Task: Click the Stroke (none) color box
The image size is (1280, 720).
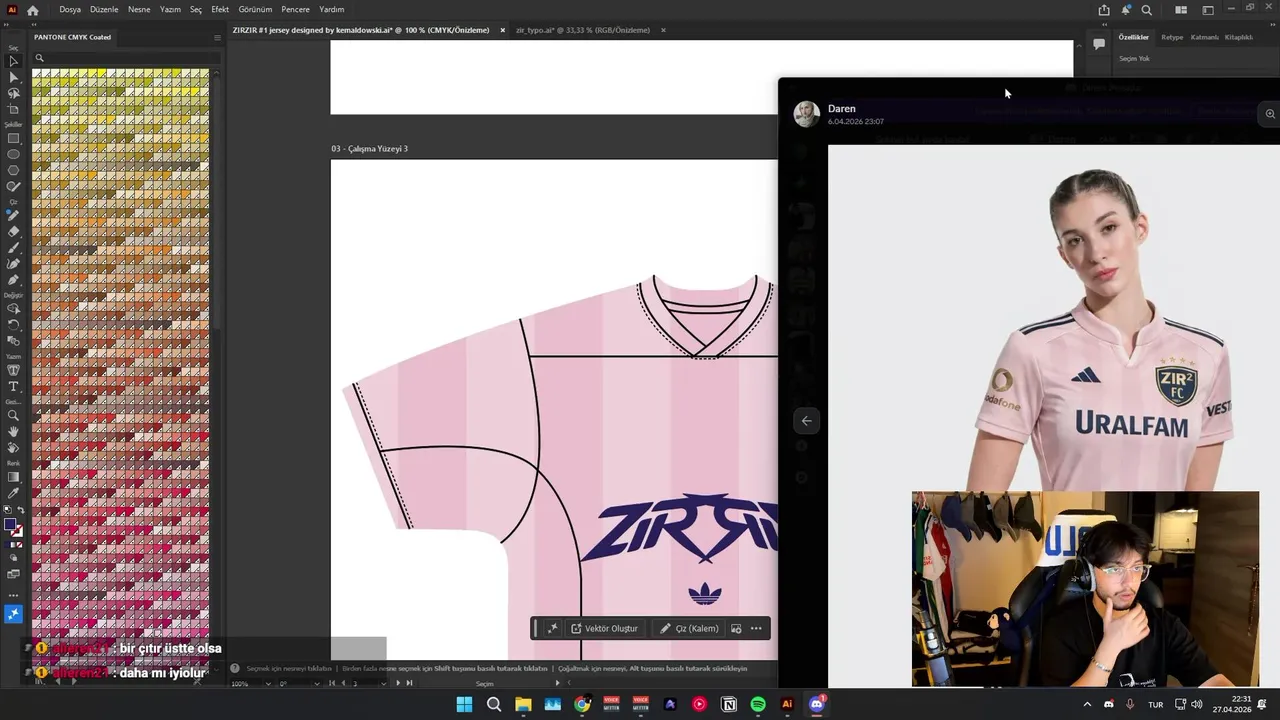Action: pyautogui.click(x=17, y=531)
